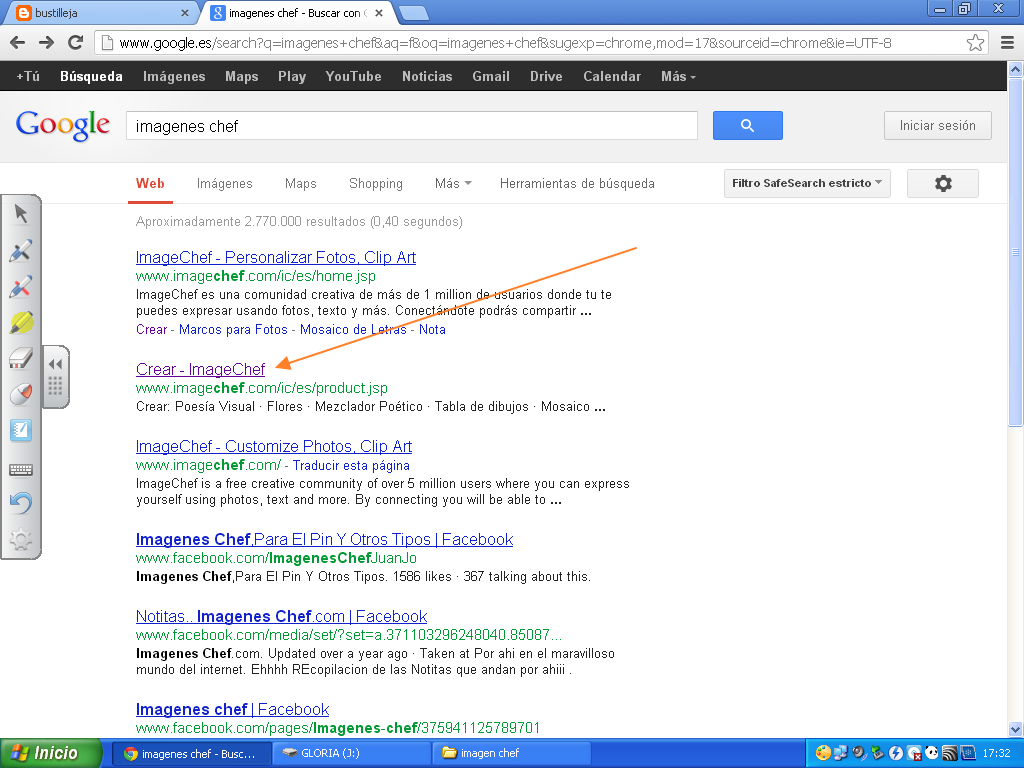
Task: Bookmark page with star icon in address bar
Action: (975, 43)
